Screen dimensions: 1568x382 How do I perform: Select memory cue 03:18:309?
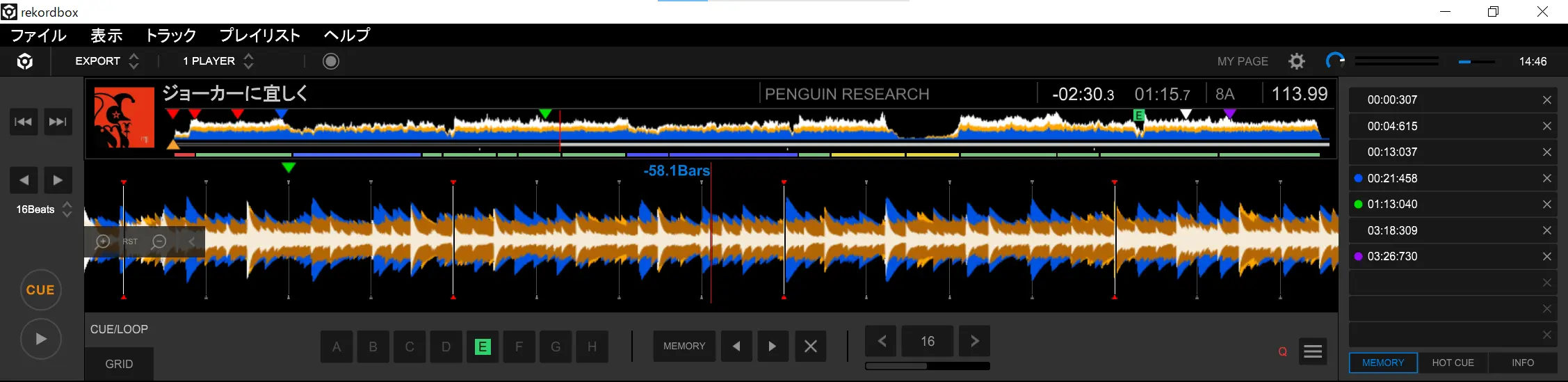coord(1453,230)
